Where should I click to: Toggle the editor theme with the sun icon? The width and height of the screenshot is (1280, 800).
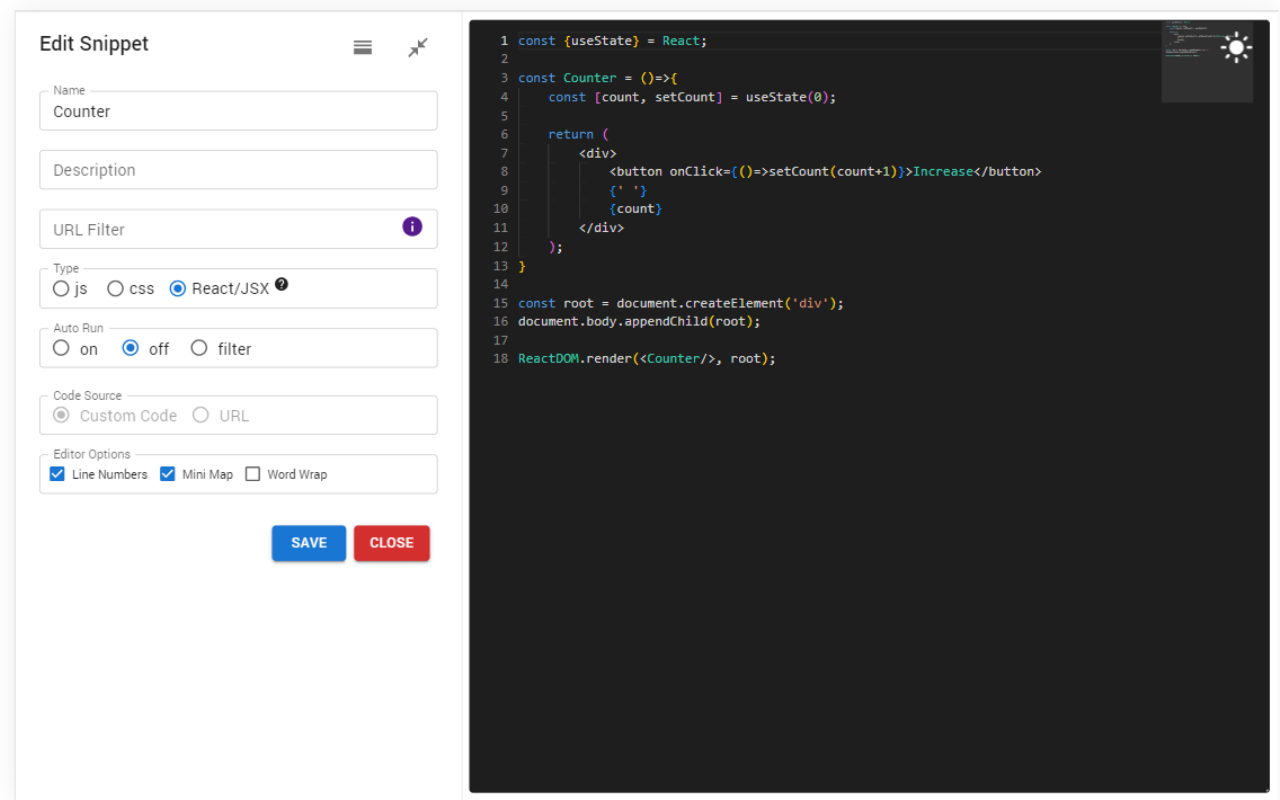pyautogui.click(x=1236, y=47)
